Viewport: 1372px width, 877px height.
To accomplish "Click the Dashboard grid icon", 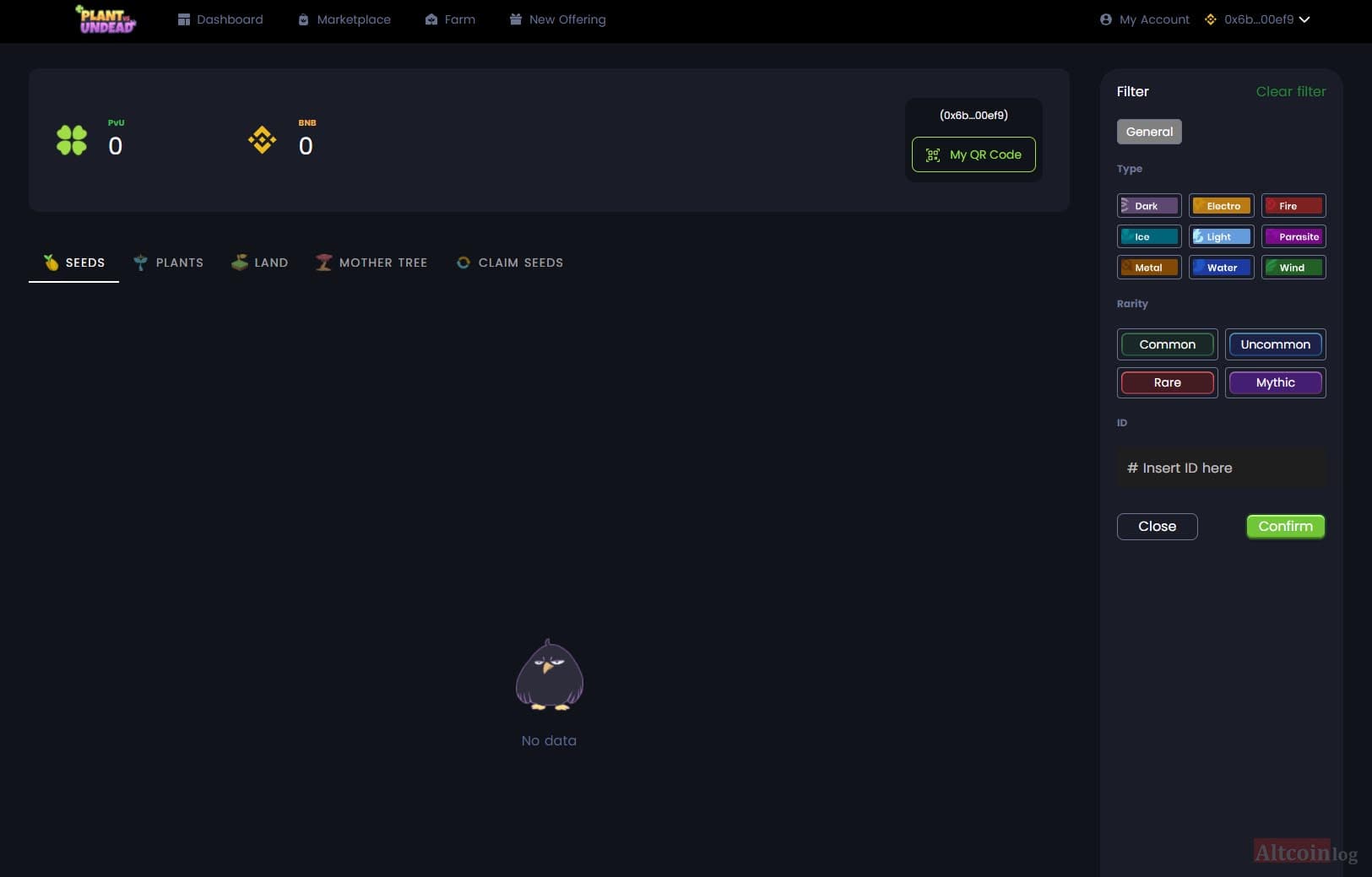I will click(x=184, y=19).
